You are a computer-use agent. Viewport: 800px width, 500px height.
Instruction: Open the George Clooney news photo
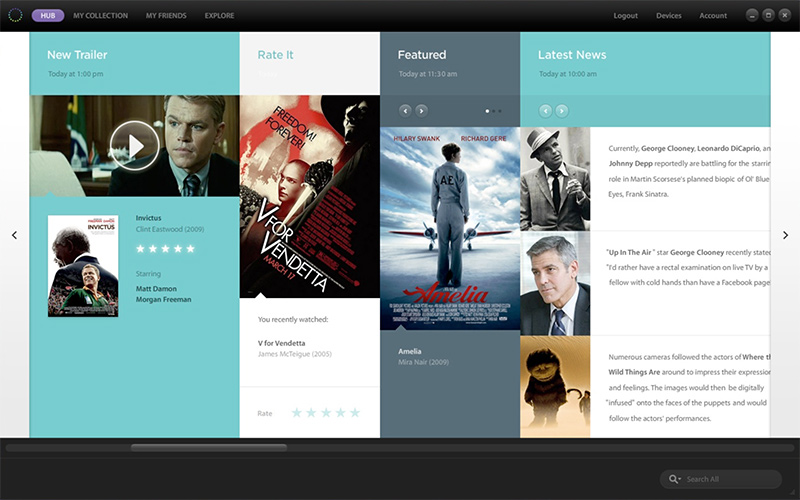pos(555,283)
